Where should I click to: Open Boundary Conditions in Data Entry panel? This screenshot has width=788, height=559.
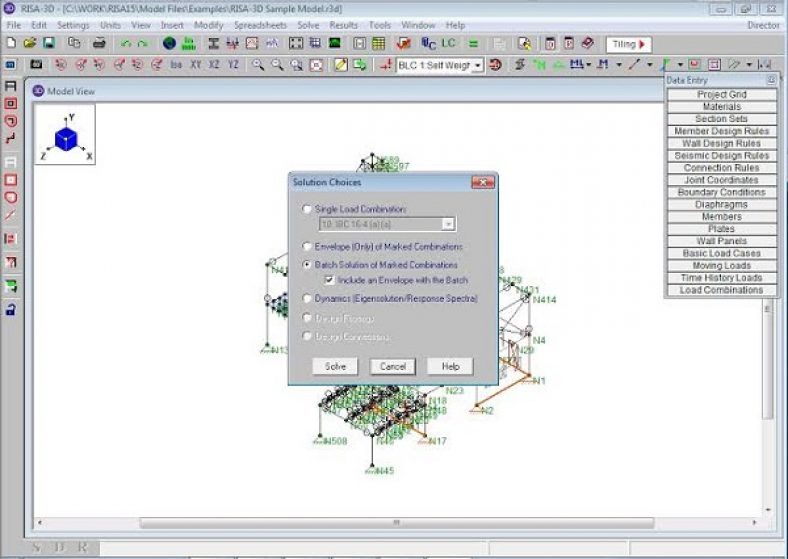point(722,192)
